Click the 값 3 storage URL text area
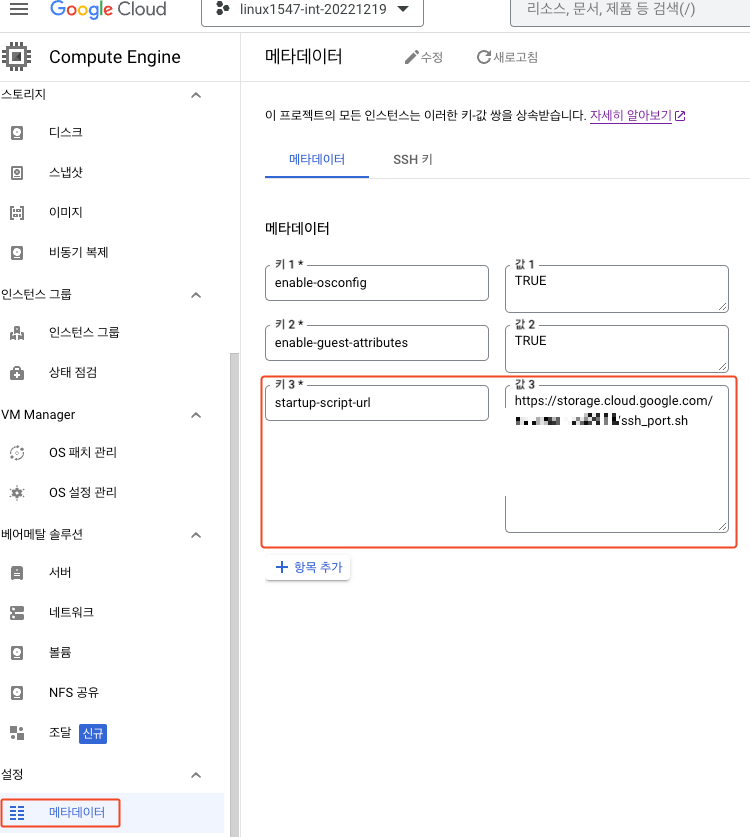Viewport: 750px width, 837px height. pos(617,459)
